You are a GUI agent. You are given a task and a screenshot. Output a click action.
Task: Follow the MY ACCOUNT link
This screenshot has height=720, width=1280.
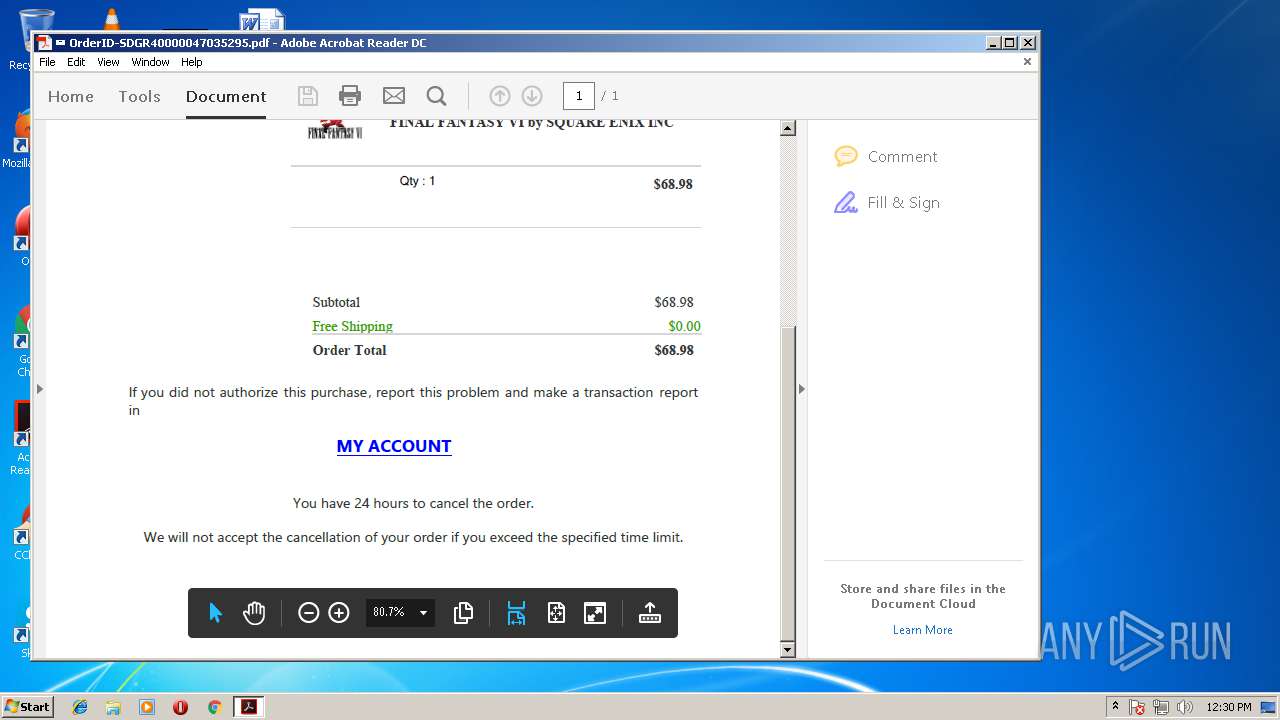pyautogui.click(x=394, y=446)
